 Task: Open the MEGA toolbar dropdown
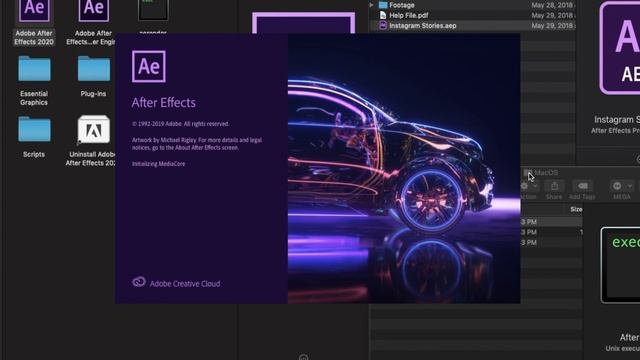[x=622, y=186]
